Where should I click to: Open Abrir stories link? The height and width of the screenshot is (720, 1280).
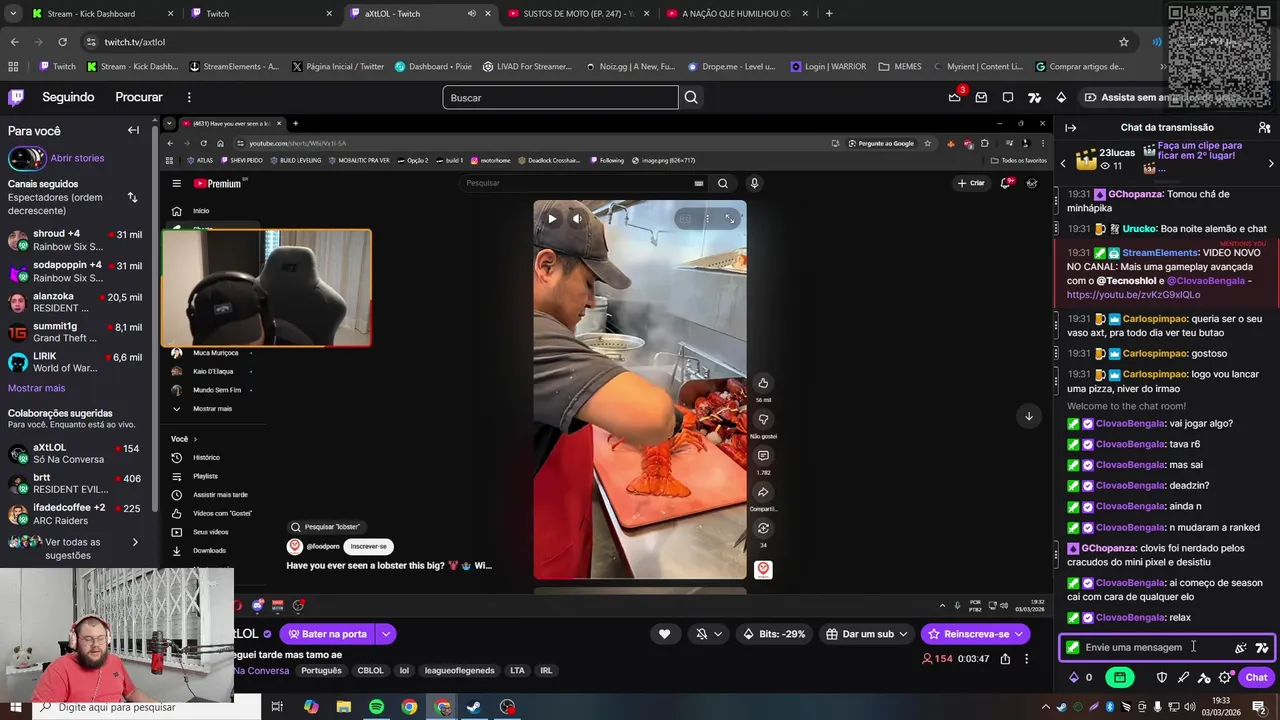77,158
